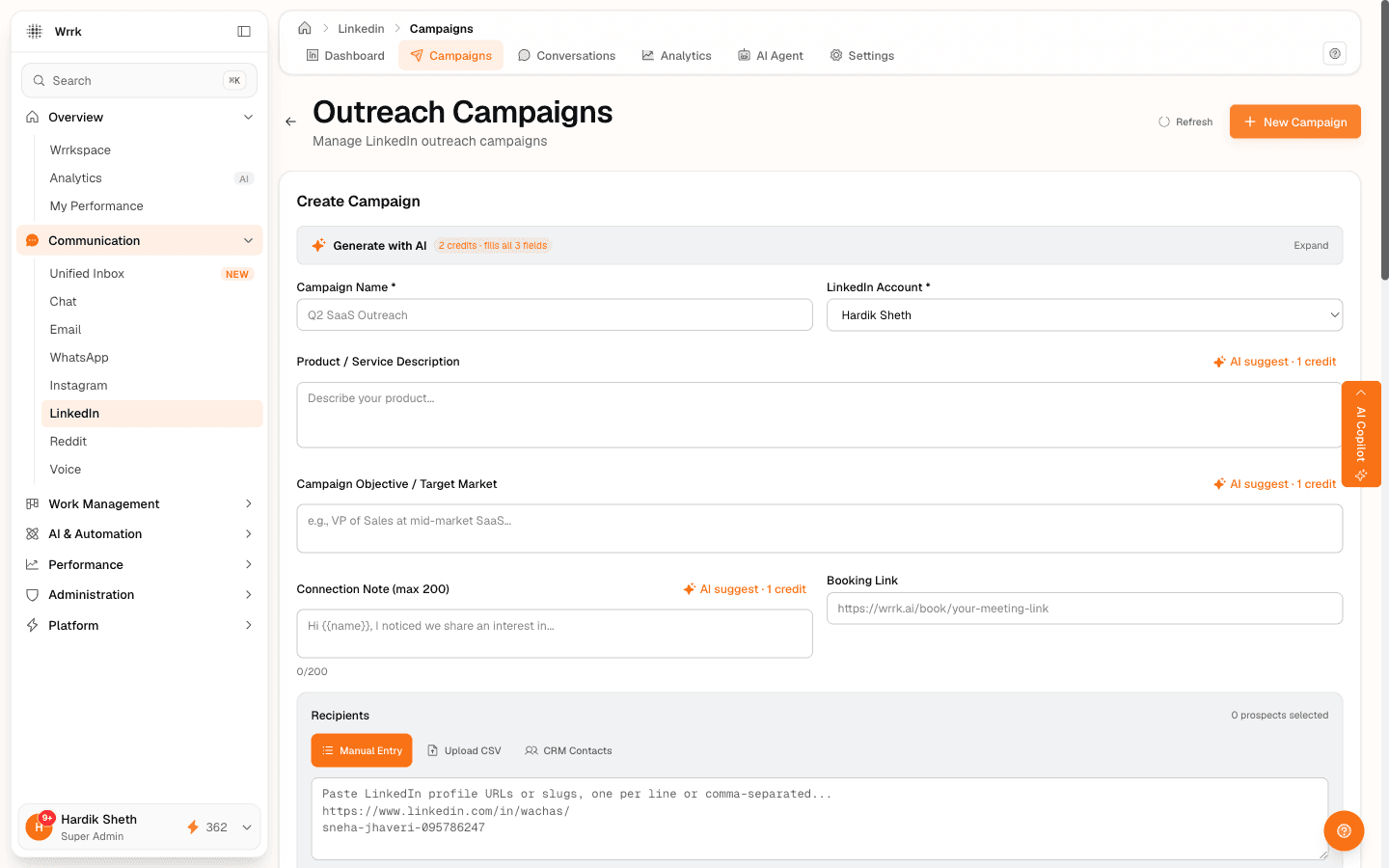Open the LinkedIn Account dropdown
Screen dimensions: 1389x868
tap(1084, 315)
